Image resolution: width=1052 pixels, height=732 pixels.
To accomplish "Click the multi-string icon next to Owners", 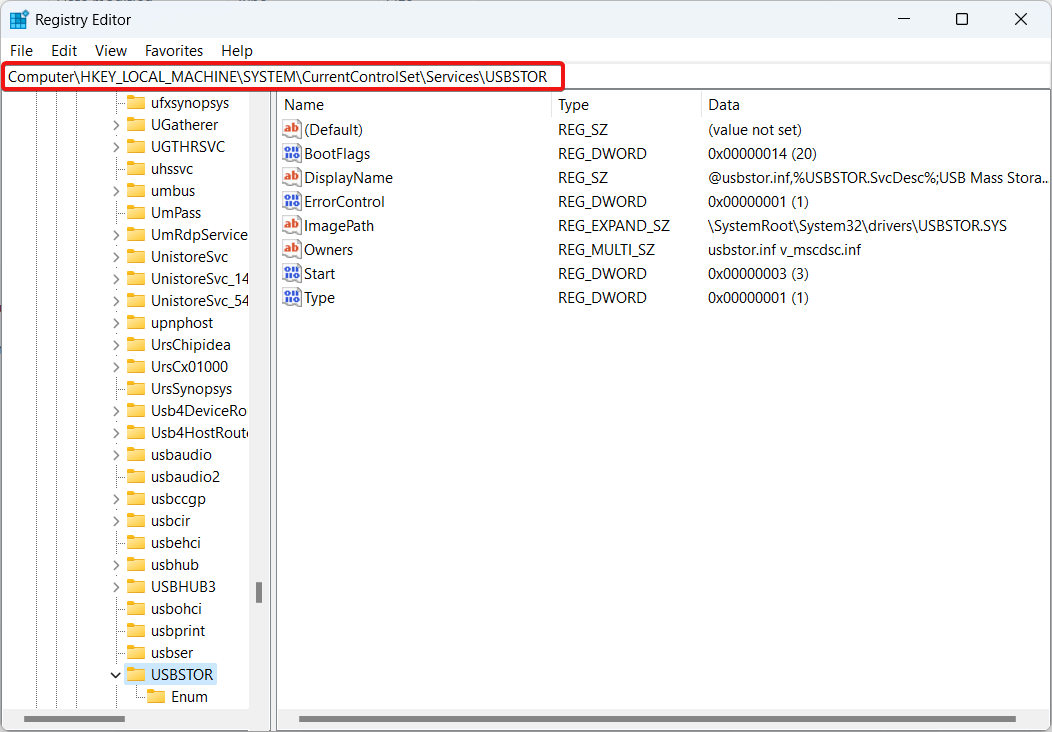I will (x=291, y=249).
